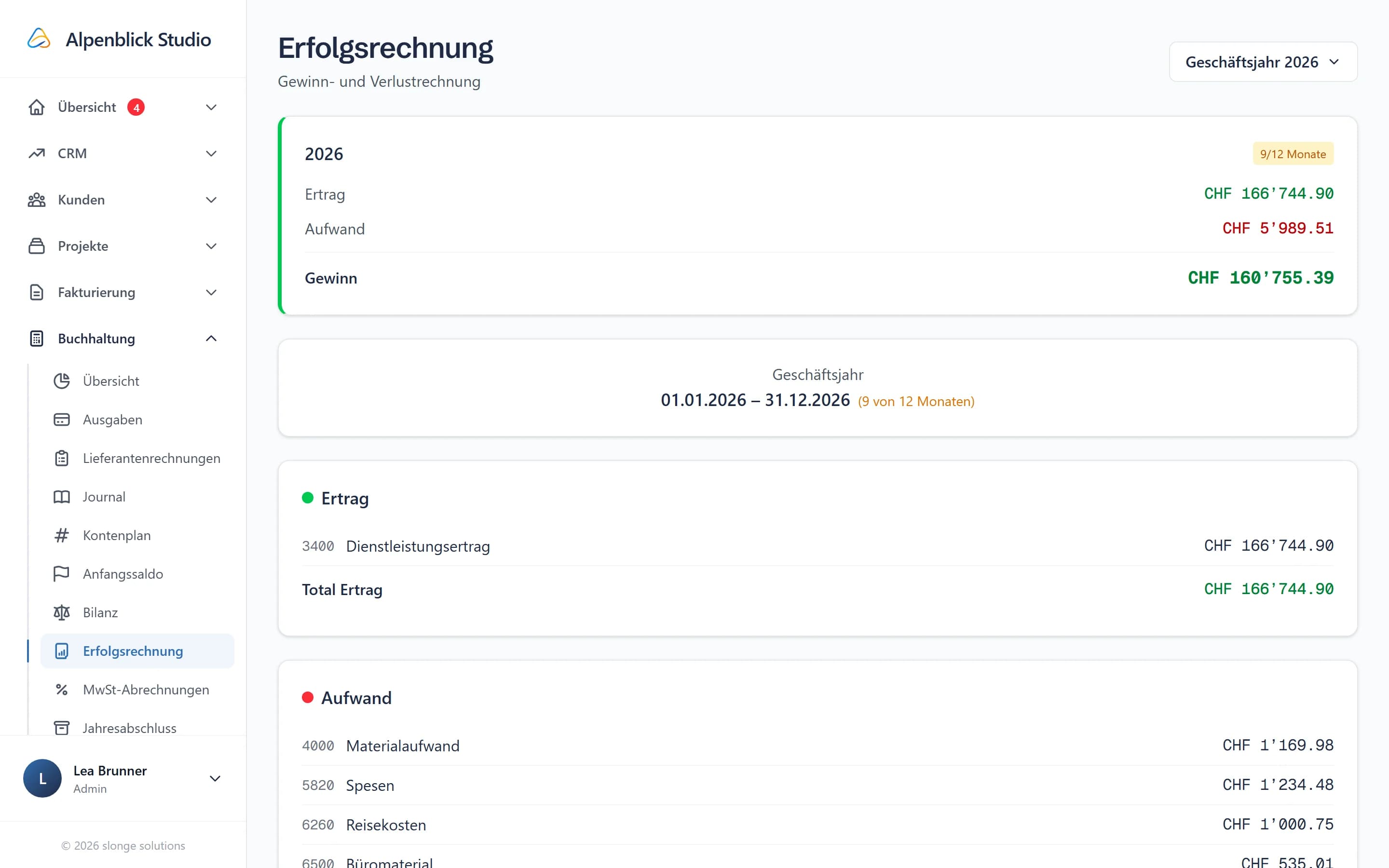The height and width of the screenshot is (868, 1389).
Task: Click the briefcase icon beside Projekte
Action: tap(37, 246)
